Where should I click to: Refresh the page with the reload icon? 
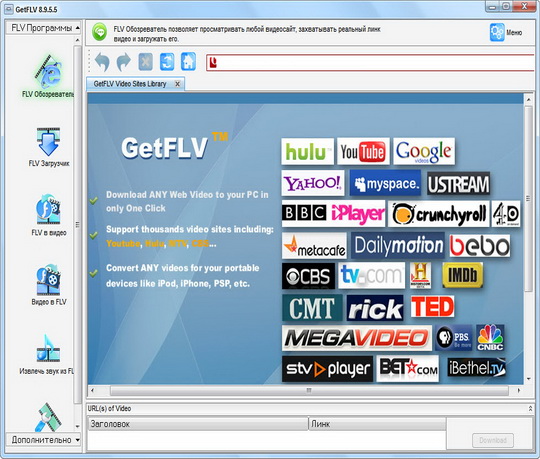(167, 62)
